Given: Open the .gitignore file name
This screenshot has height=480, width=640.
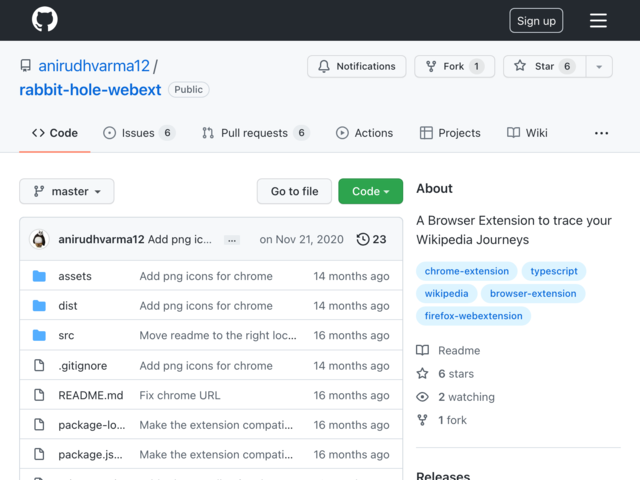Looking at the screenshot, I should (82, 366).
